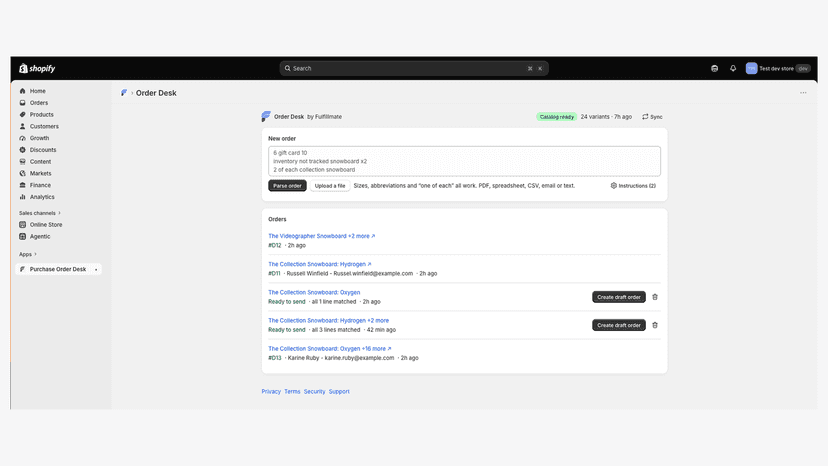Create draft order for Hydrogen +2 more entry

[619, 325]
